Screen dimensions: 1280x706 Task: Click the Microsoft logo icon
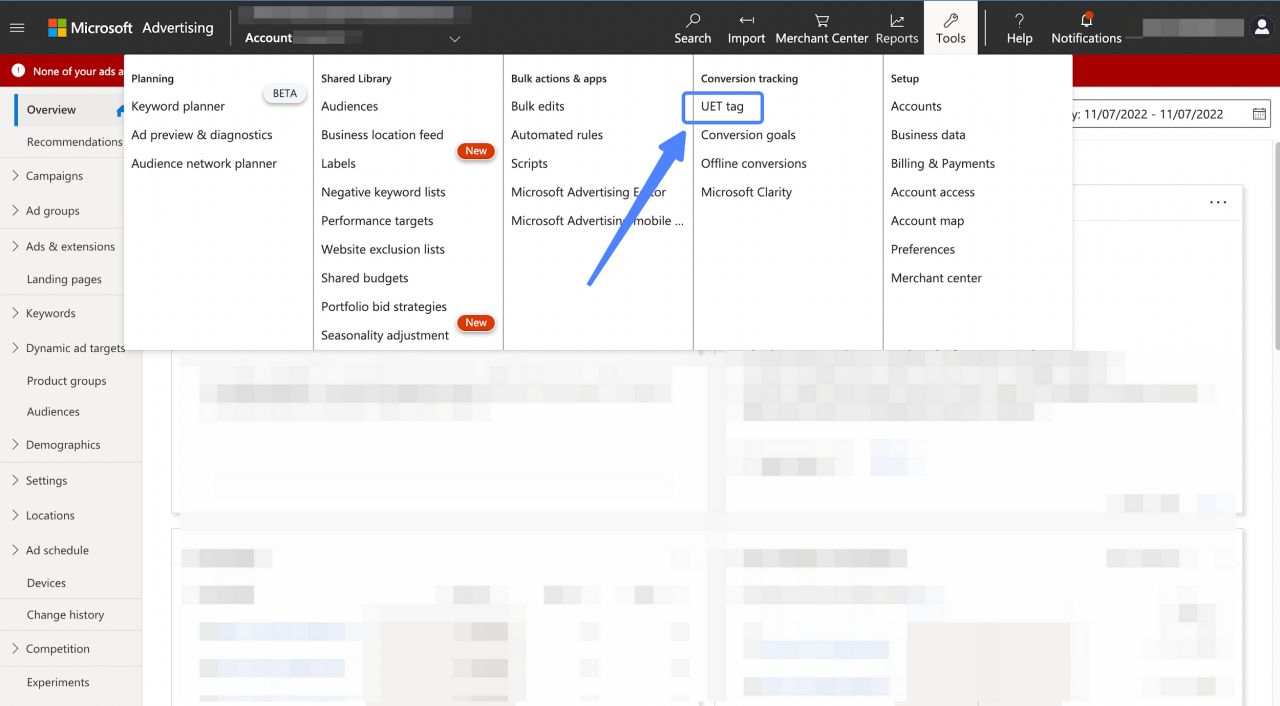(x=57, y=28)
